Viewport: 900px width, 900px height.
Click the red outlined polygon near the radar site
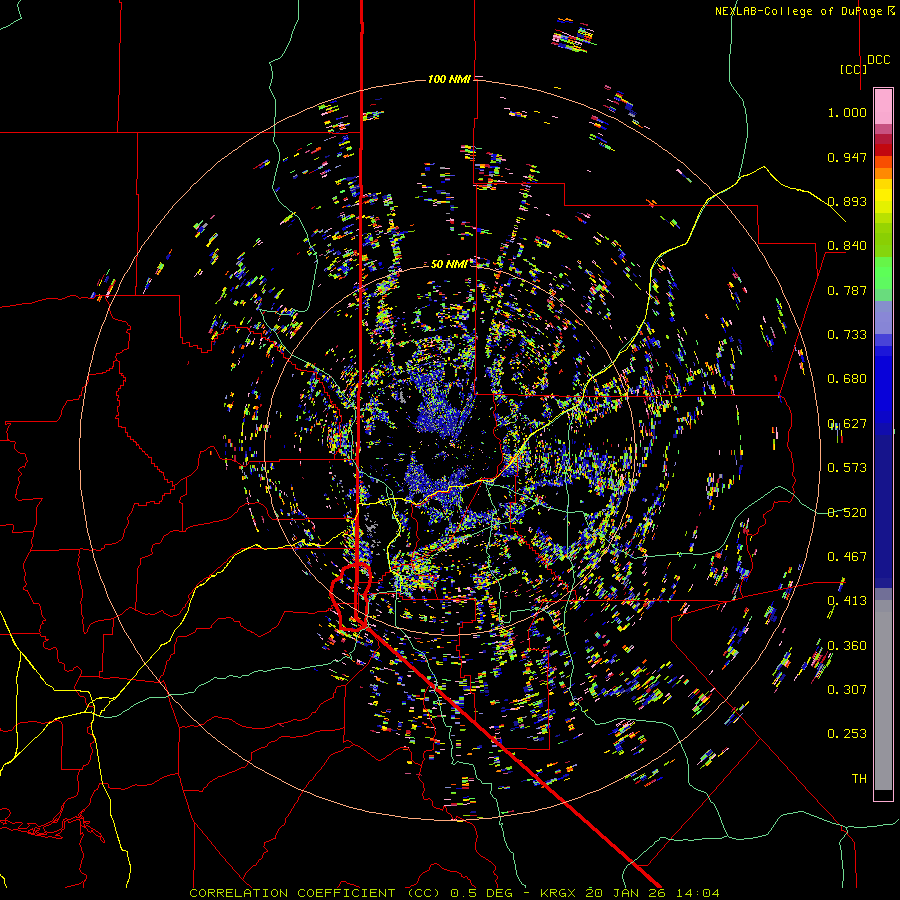click(x=351, y=598)
